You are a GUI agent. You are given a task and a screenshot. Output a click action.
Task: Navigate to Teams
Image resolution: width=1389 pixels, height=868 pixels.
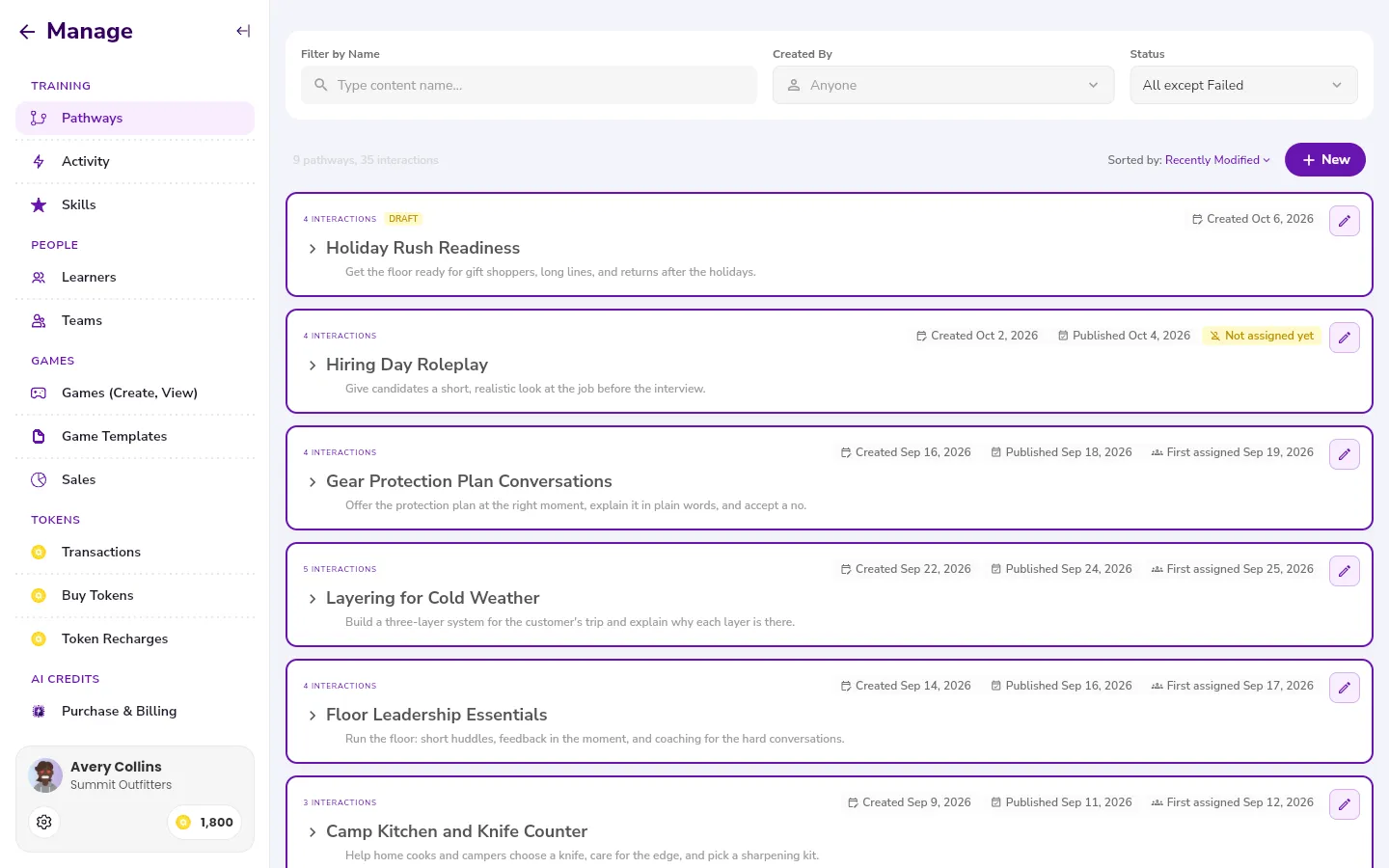135,320
